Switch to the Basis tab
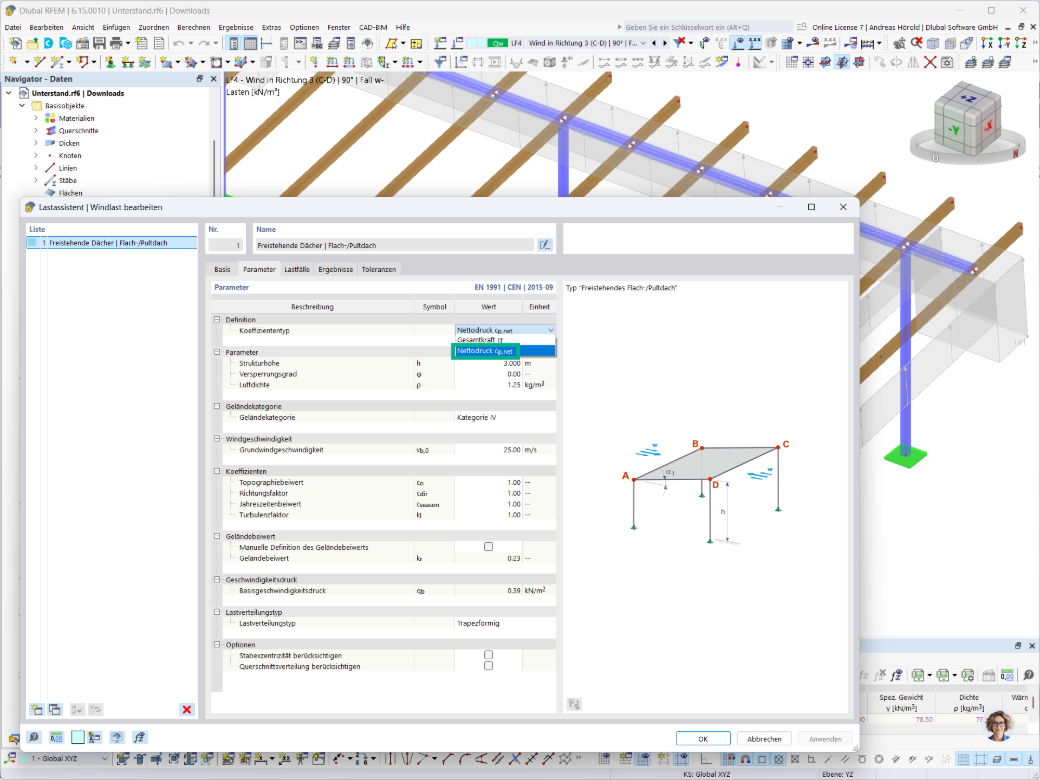 [x=222, y=269]
